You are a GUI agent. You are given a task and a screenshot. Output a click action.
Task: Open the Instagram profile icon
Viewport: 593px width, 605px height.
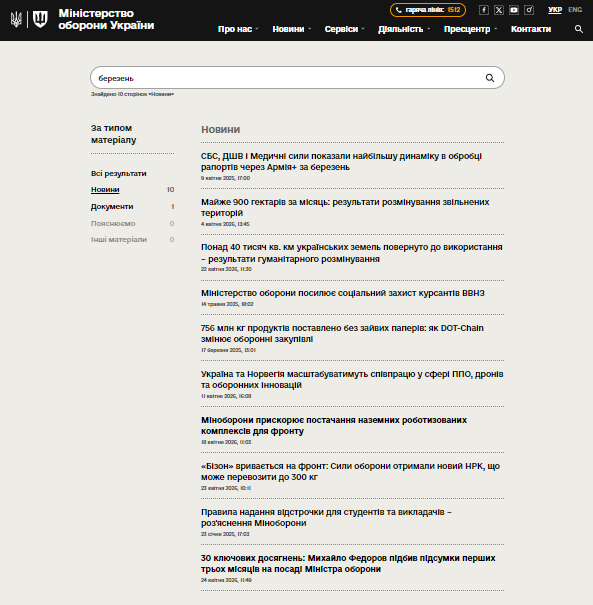529,10
